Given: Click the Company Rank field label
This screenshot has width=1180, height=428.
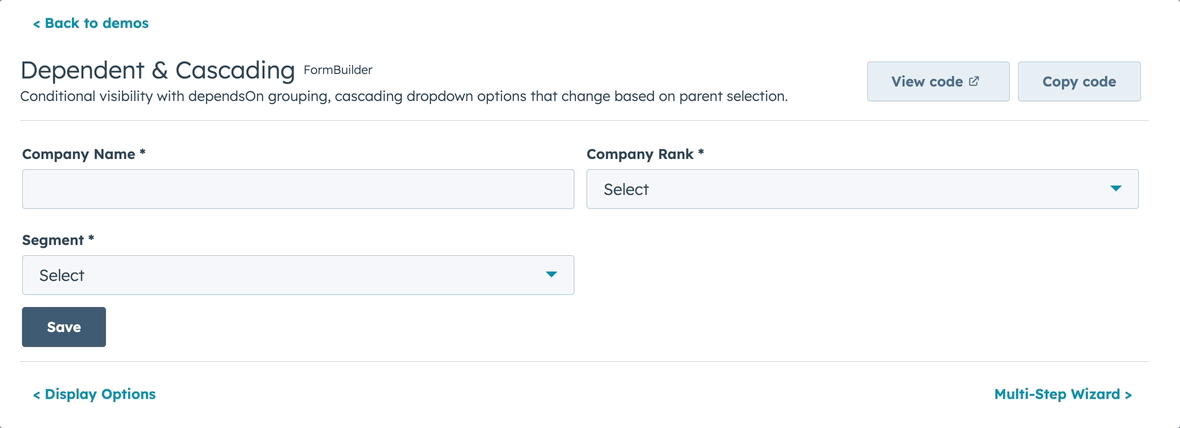Looking at the screenshot, I should click(x=645, y=154).
